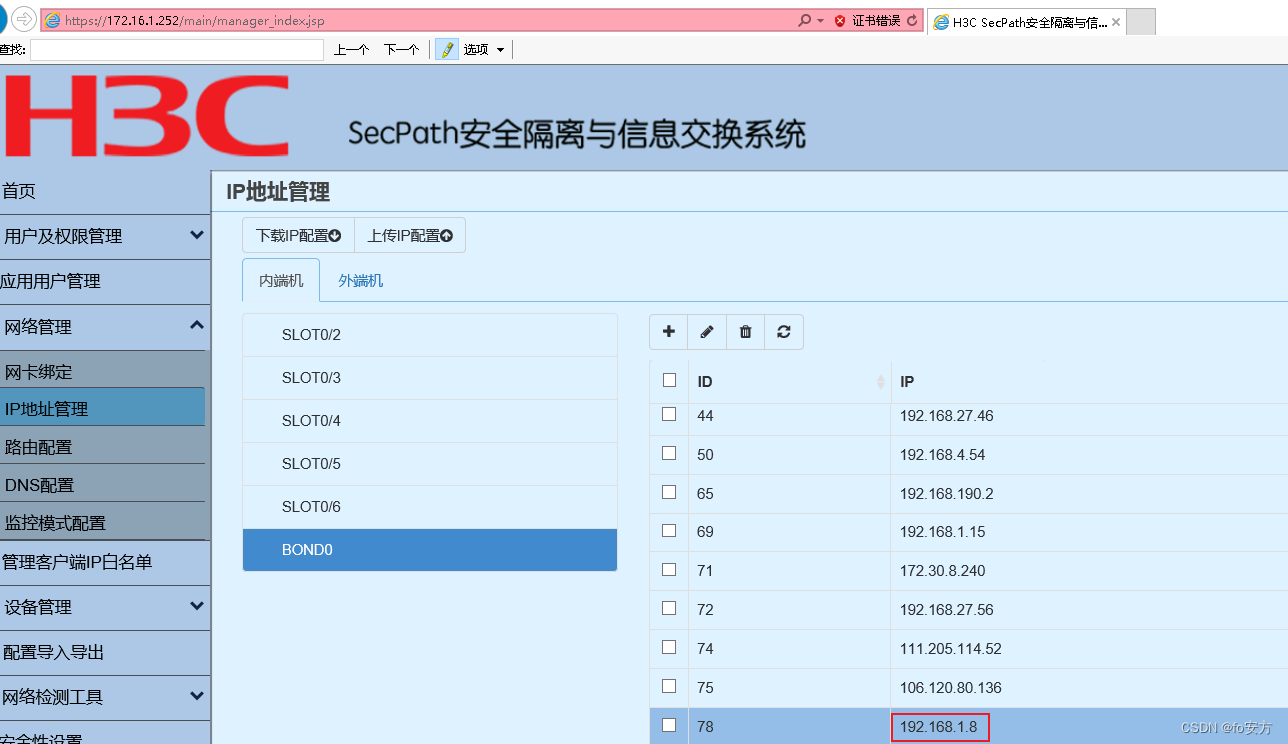
Task: Check the box for ID 75 row
Action: [x=669, y=686]
